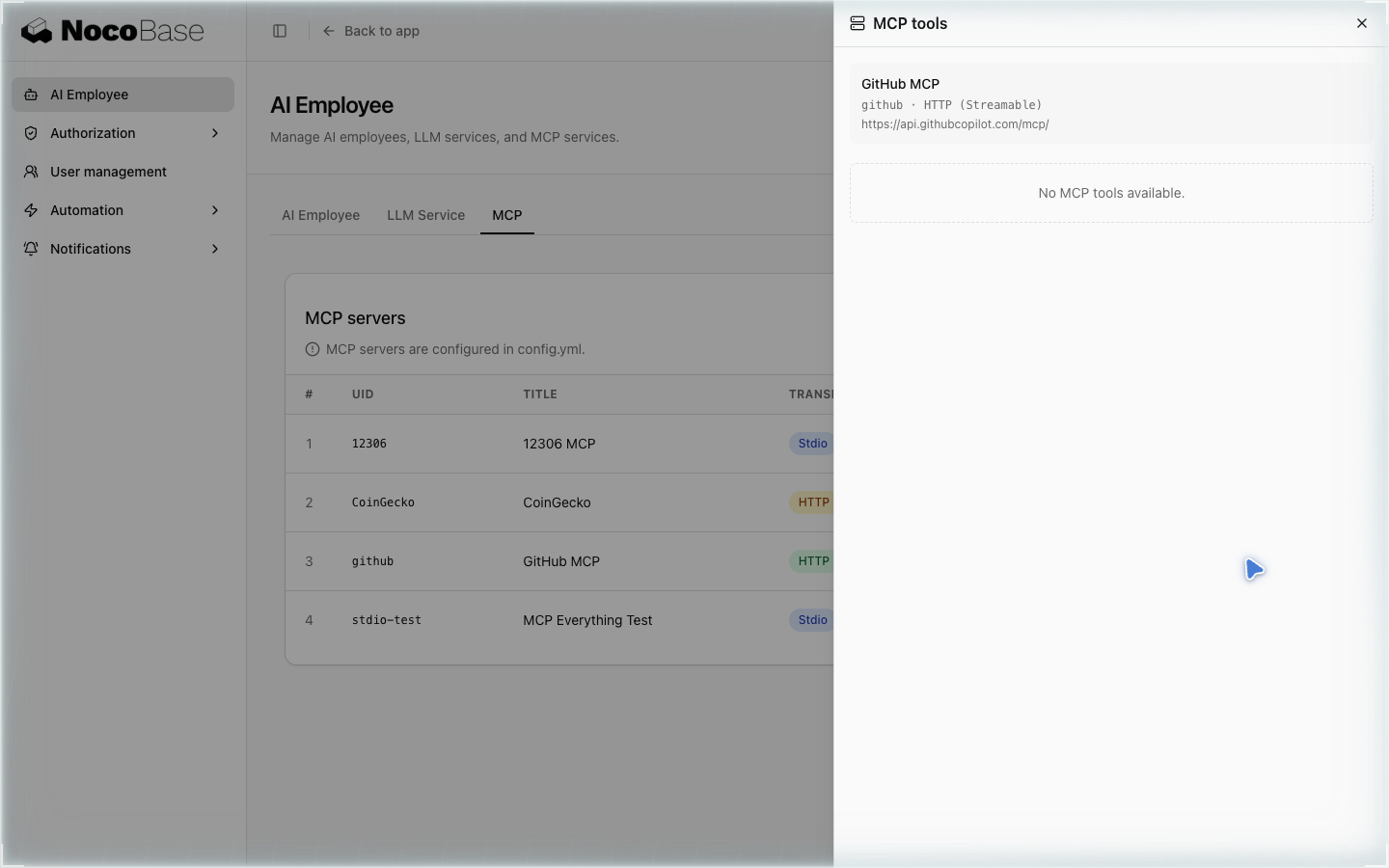This screenshot has height=868, width=1389.
Task: Click the MCP tools server icon
Action: tap(858, 24)
